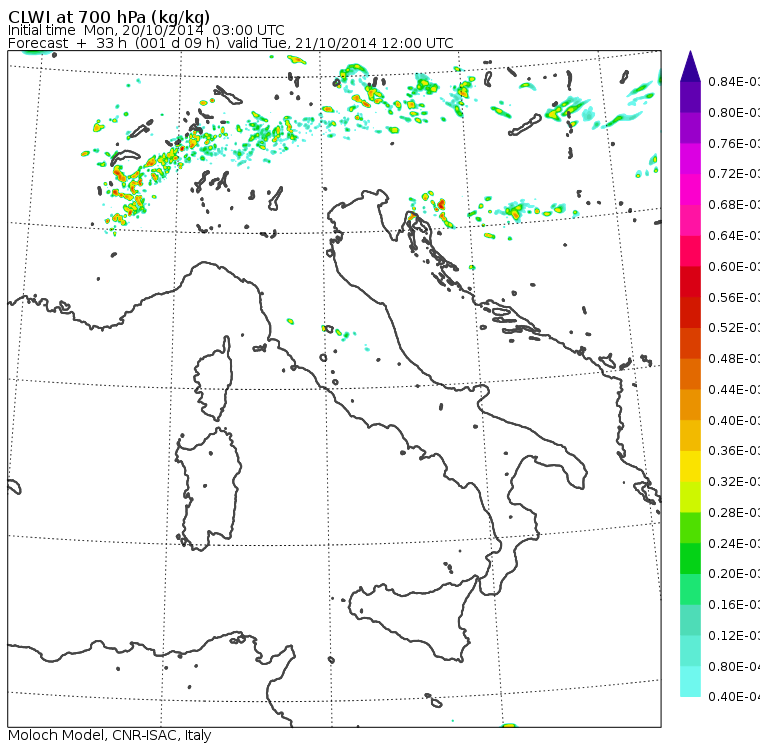Image resolution: width=760 pixels, height=749 pixels.
Task: Click the 0.56E colorbar label
Action: [734, 297]
